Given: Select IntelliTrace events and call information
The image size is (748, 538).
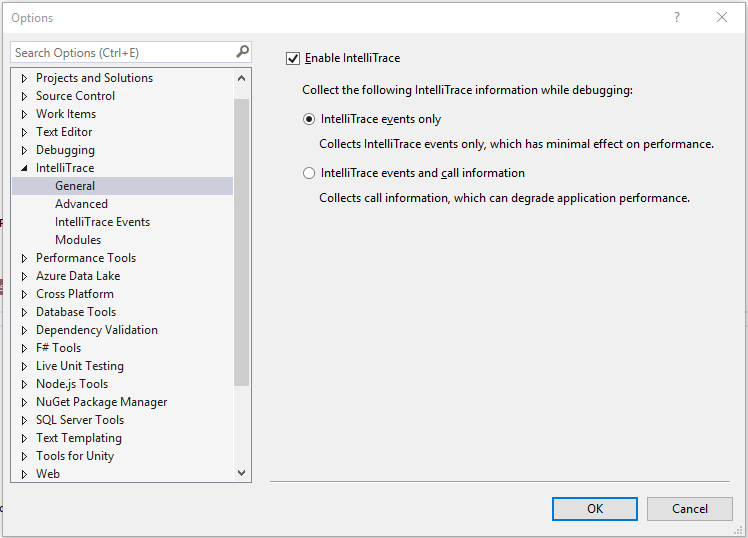Looking at the screenshot, I should coord(309,173).
